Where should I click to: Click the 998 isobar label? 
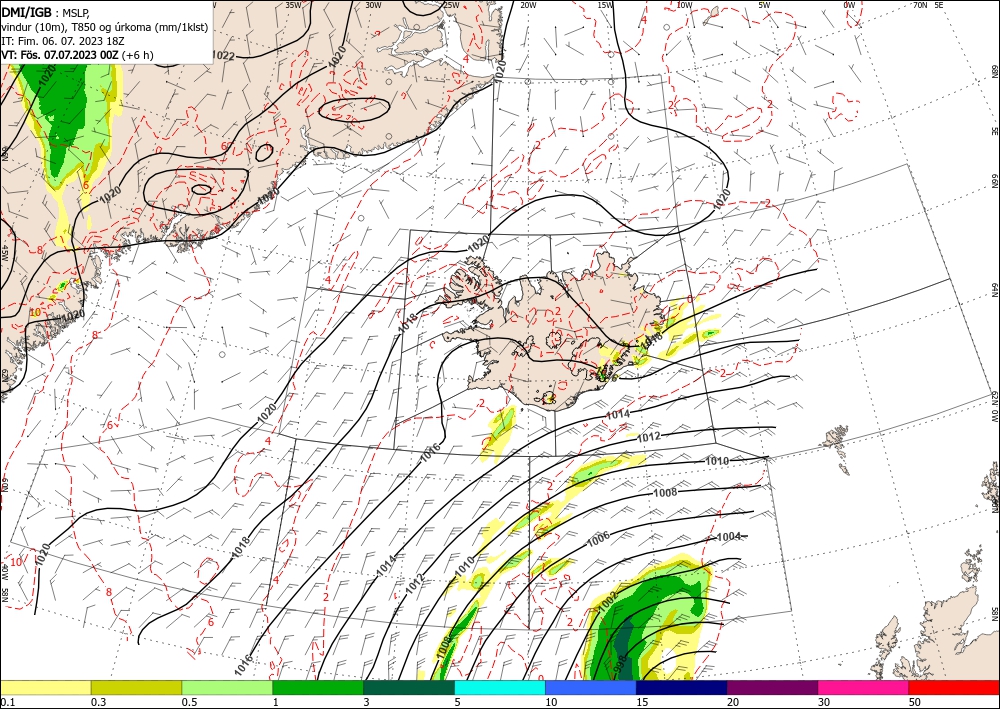[620, 664]
